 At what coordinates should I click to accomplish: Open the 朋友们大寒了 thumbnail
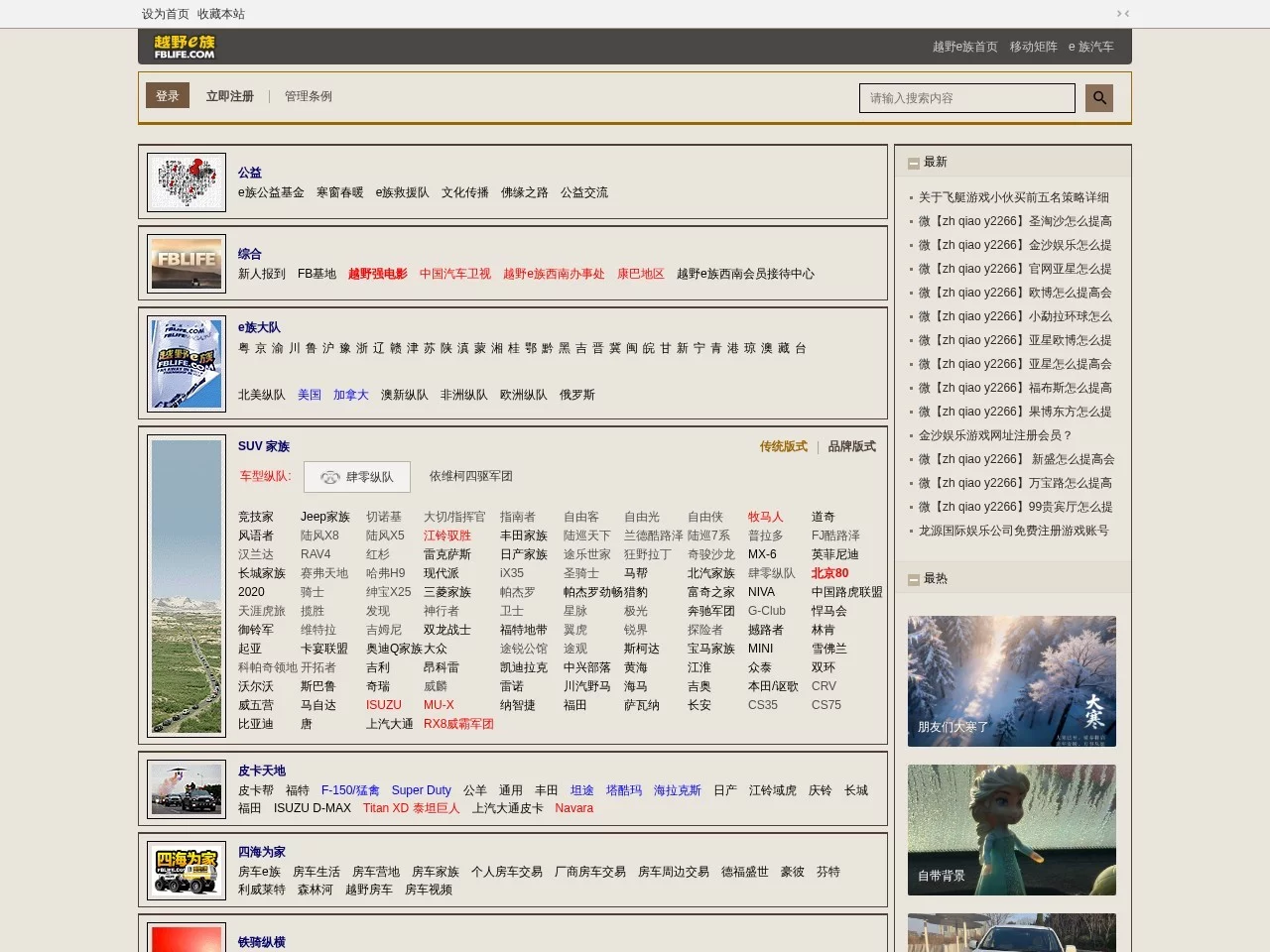pyautogui.click(x=1011, y=681)
